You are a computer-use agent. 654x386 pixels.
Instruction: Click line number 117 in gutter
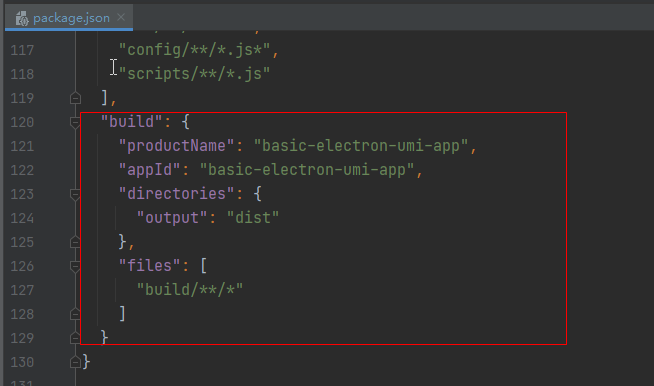click(22, 50)
